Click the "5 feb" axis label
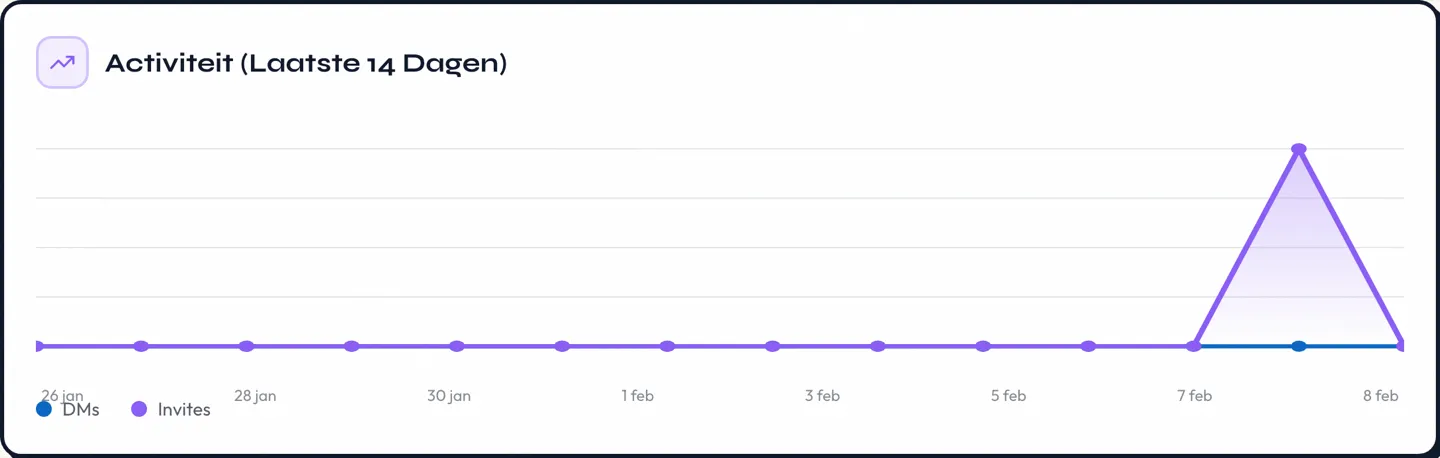Screen dimensions: 1440x458 coord(1008,396)
